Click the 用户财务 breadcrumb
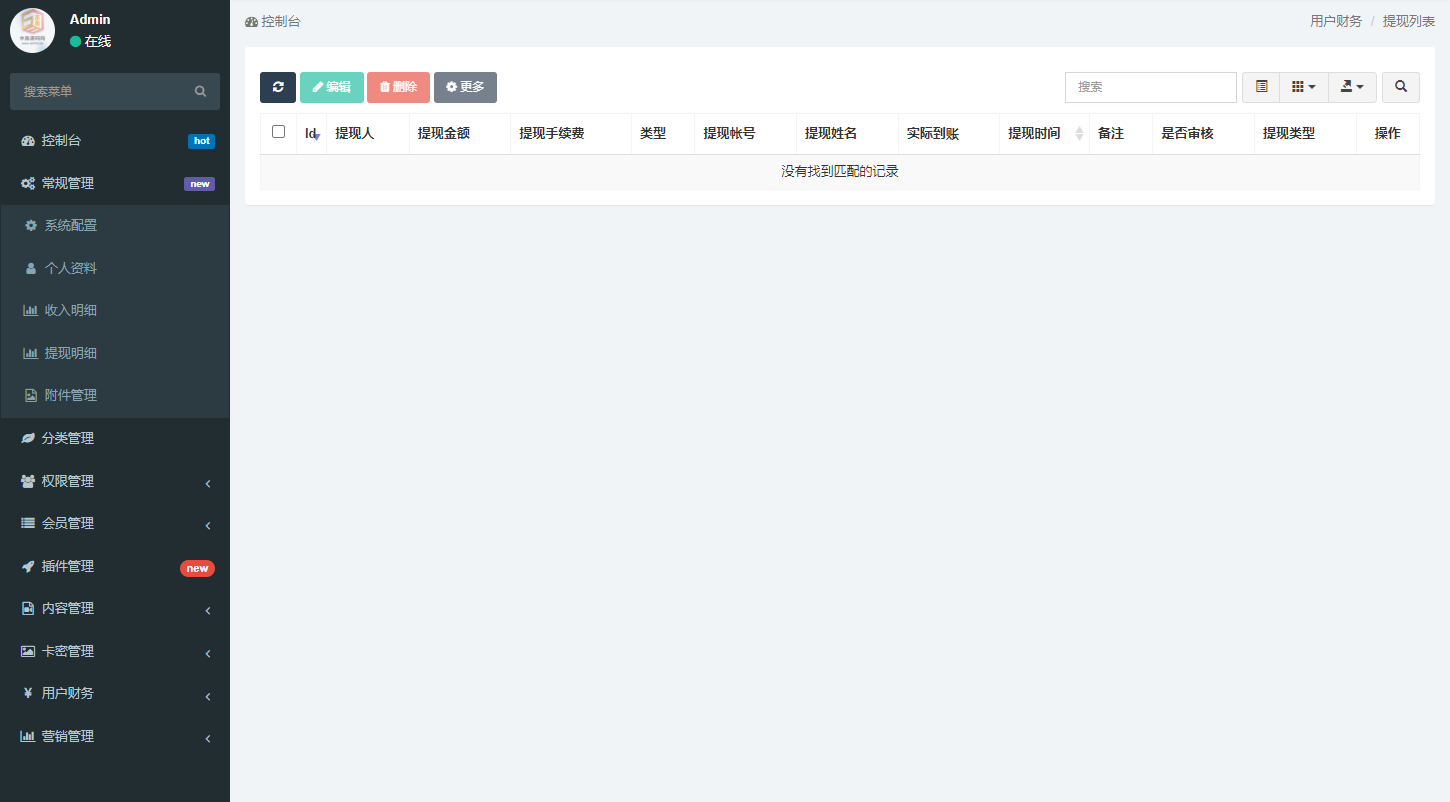Image resolution: width=1450 pixels, height=802 pixels. [x=1336, y=21]
